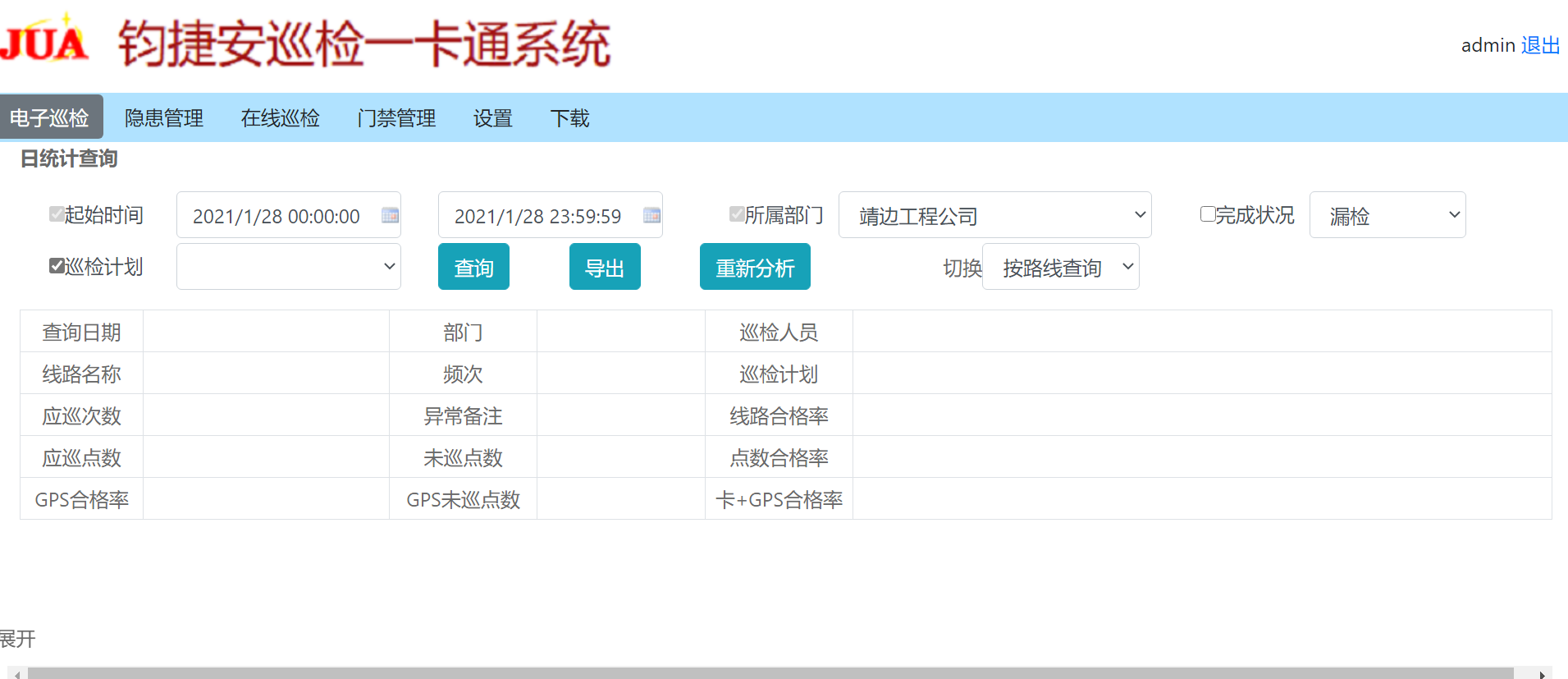Click the end time input 2021/1/28 23:59:59
Screen dimensions: 1568x679
pyautogui.click(x=551, y=215)
